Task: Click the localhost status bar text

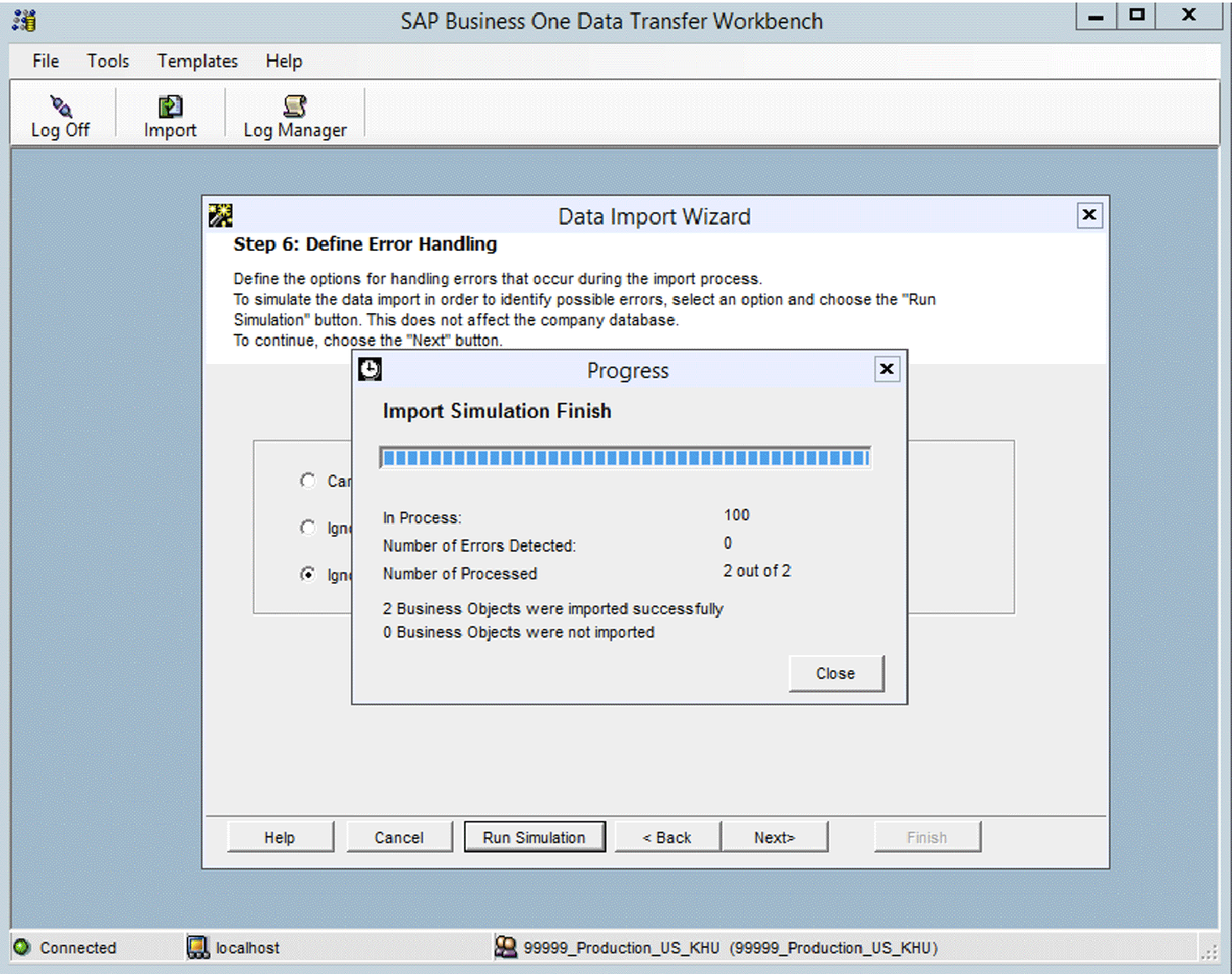Action: pyautogui.click(x=248, y=947)
